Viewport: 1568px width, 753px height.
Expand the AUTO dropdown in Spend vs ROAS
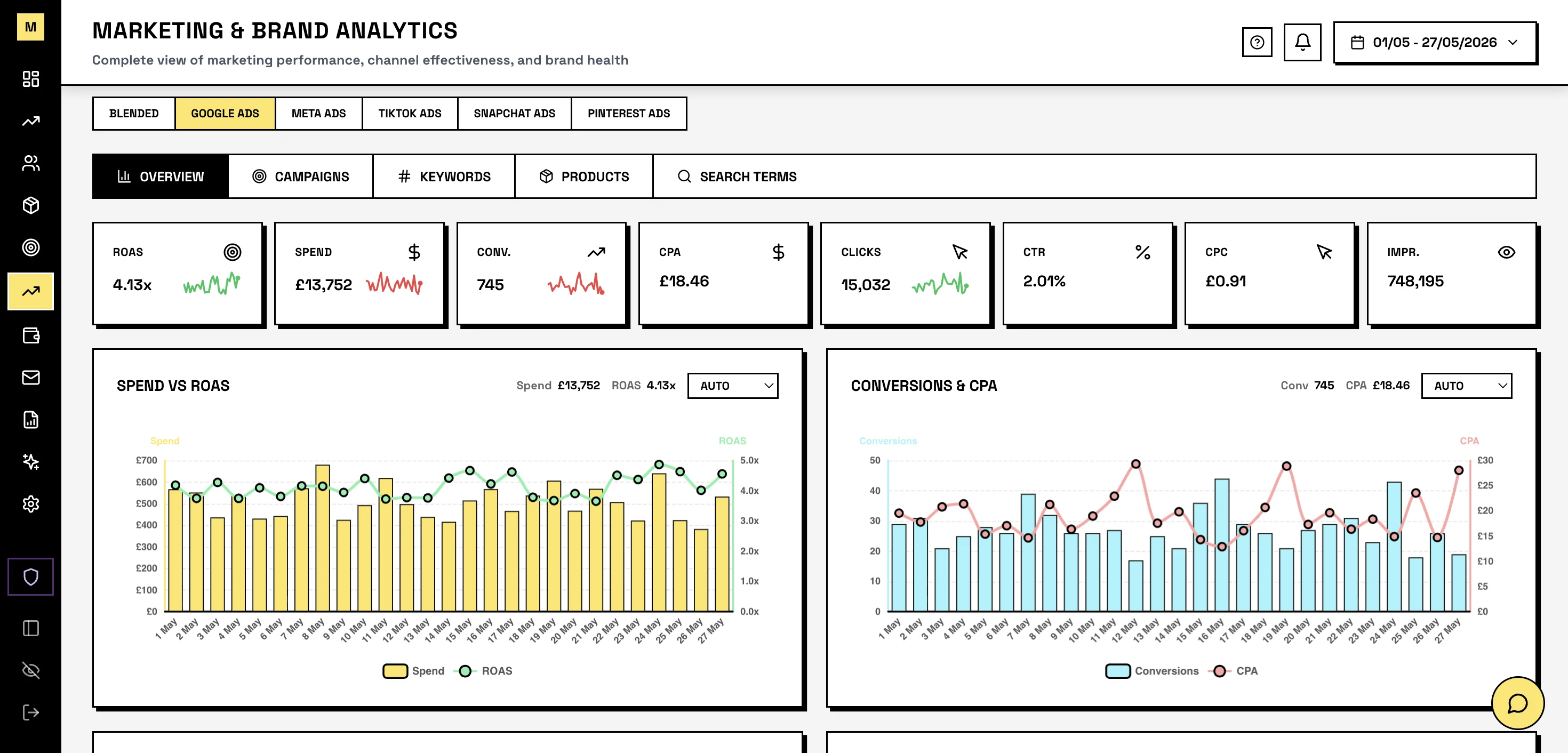(733, 386)
